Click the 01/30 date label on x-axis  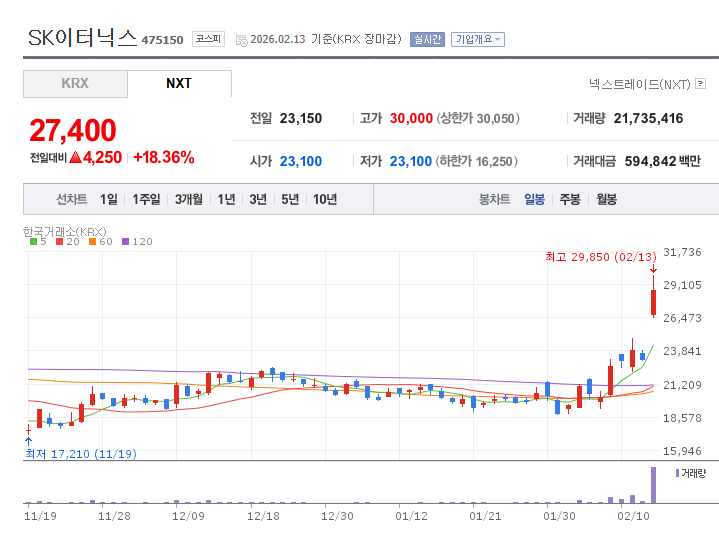coord(559,516)
